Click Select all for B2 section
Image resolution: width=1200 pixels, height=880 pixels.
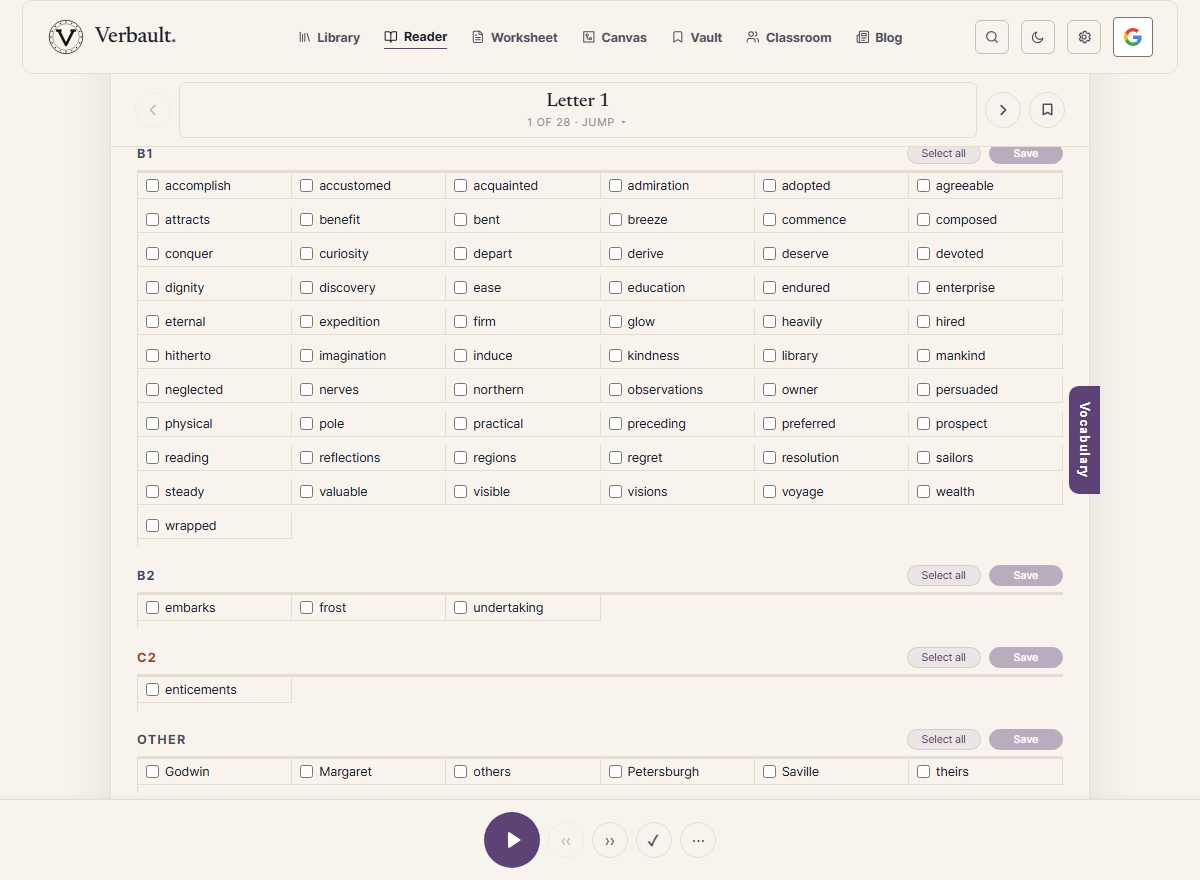pos(944,575)
